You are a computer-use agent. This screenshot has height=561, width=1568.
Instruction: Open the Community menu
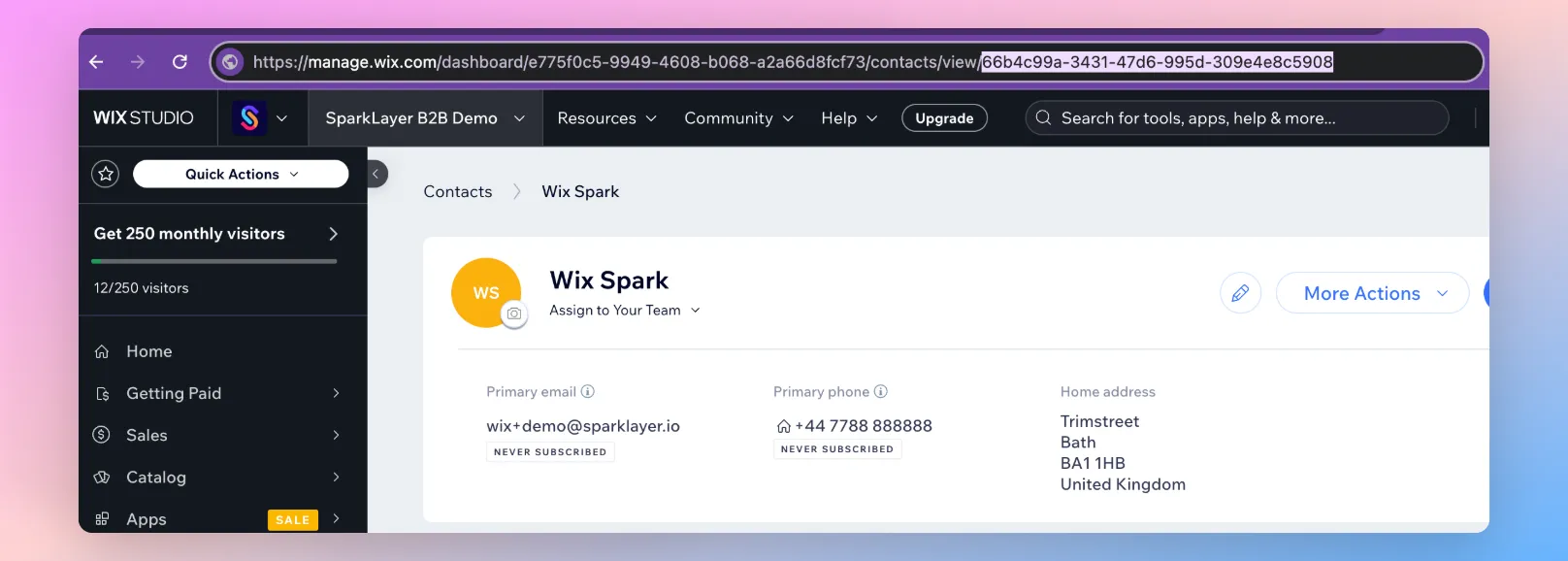738,118
